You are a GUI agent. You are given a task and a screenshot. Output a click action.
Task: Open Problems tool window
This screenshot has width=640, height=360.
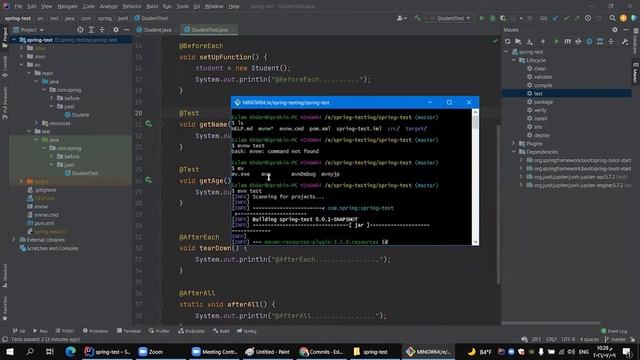coord(96,331)
